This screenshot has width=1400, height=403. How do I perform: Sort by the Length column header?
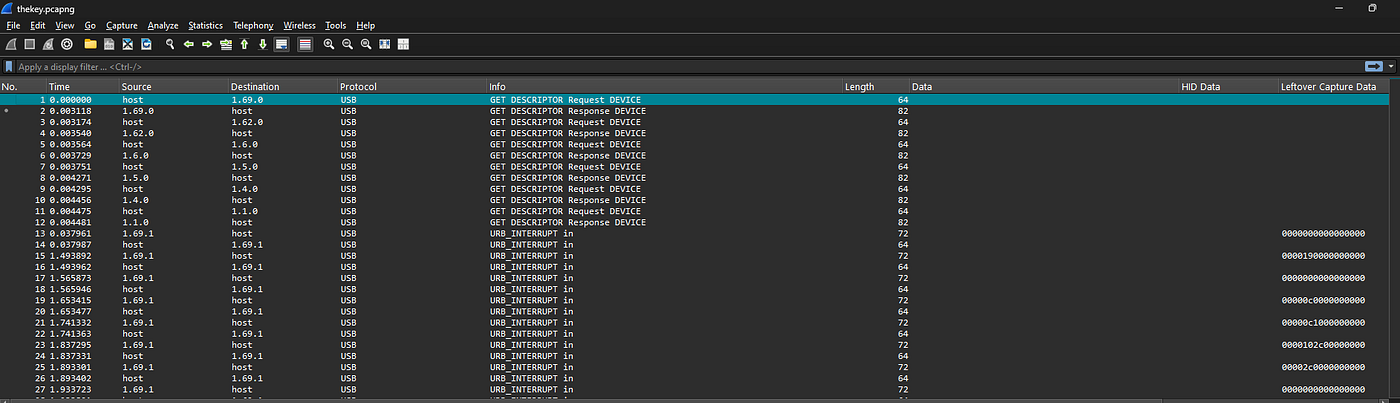(x=876, y=87)
